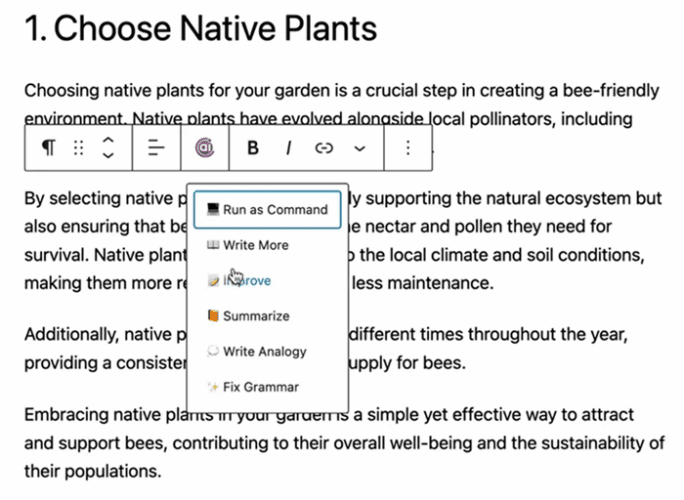The height and width of the screenshot is (500, 684).
Task: Open the text alignment control
Action: 156,148
